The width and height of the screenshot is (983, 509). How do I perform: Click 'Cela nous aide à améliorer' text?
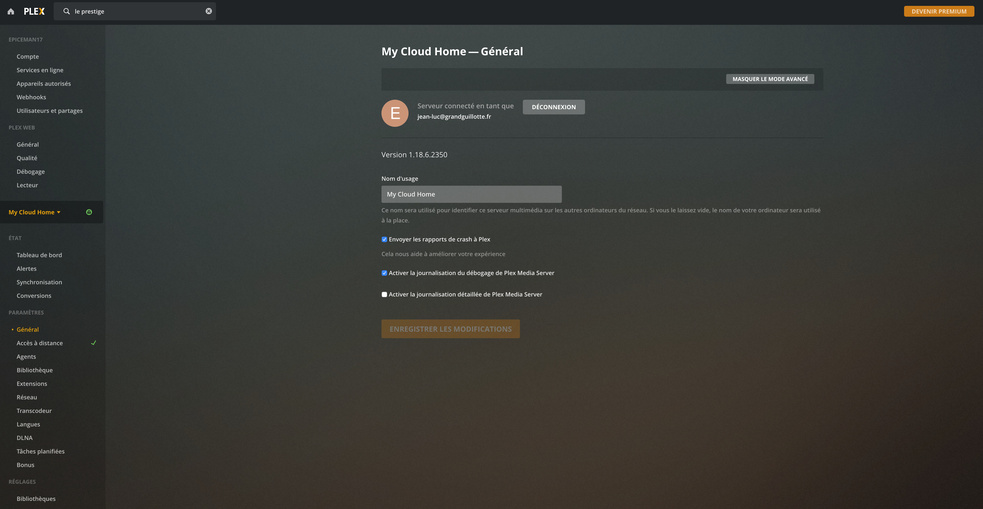pyautogui.click(x=443, y=254)
